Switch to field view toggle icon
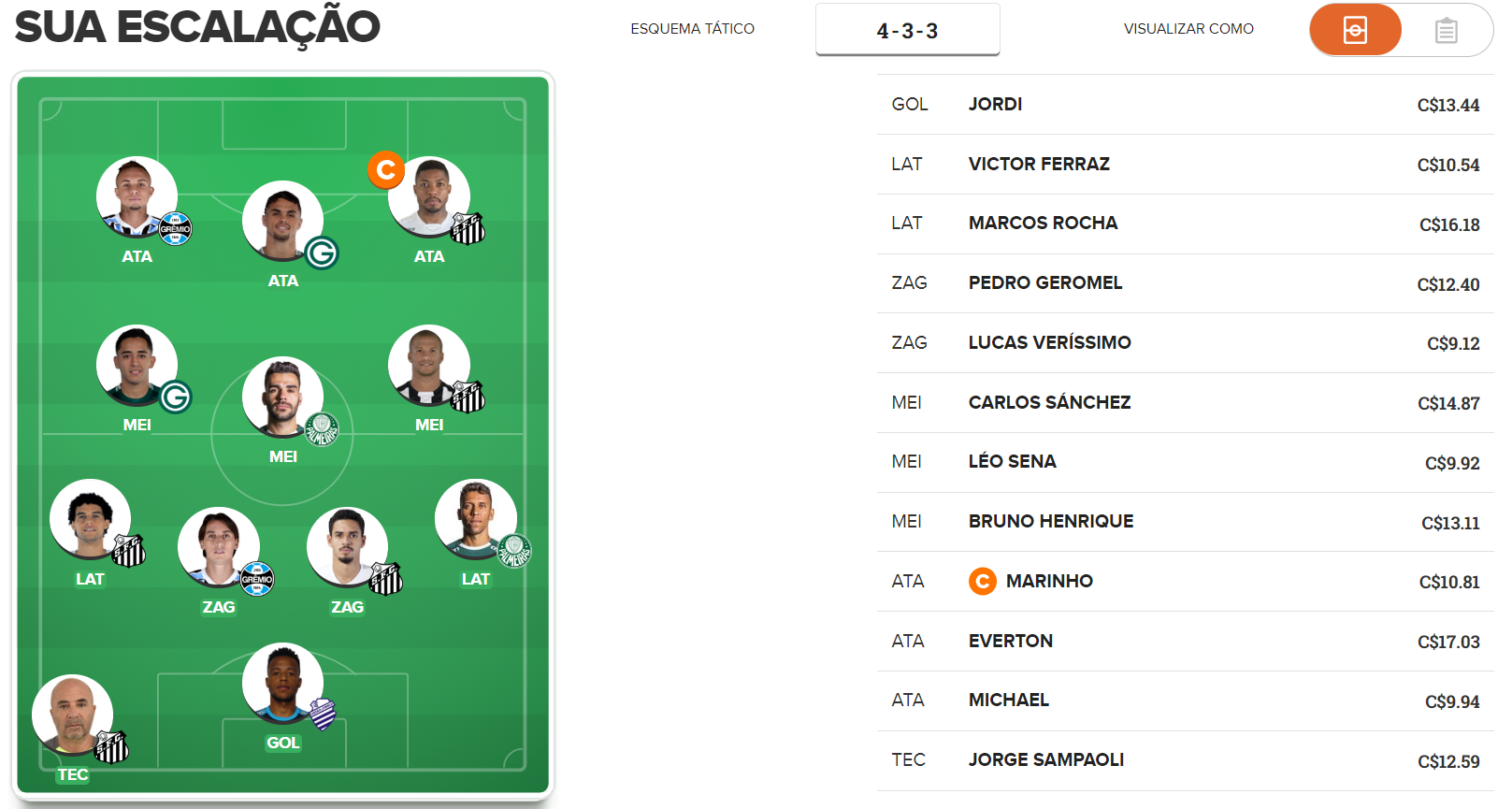1512x809 pixels. click(x=1355, y=30)
